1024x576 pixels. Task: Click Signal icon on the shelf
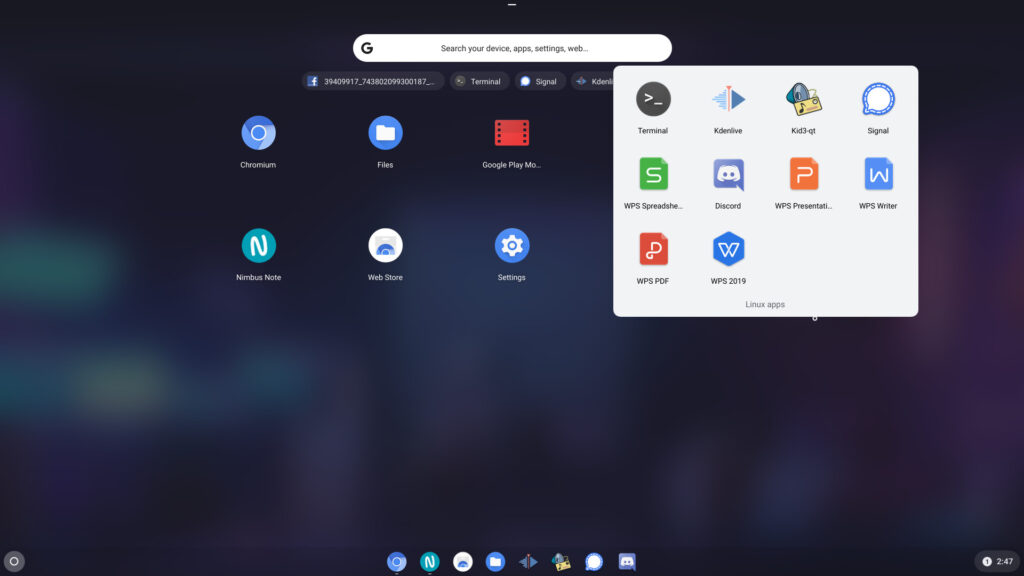(594, 562)
